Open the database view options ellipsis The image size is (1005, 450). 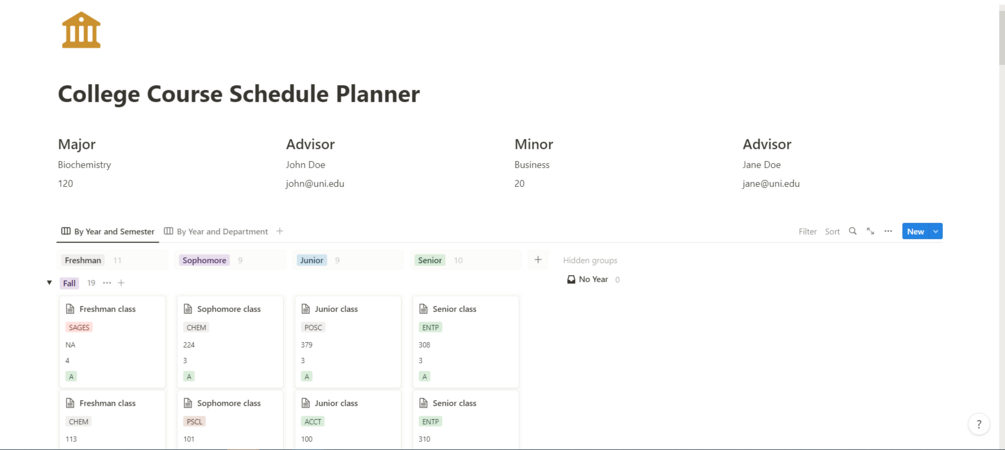[x=888, y=231]
